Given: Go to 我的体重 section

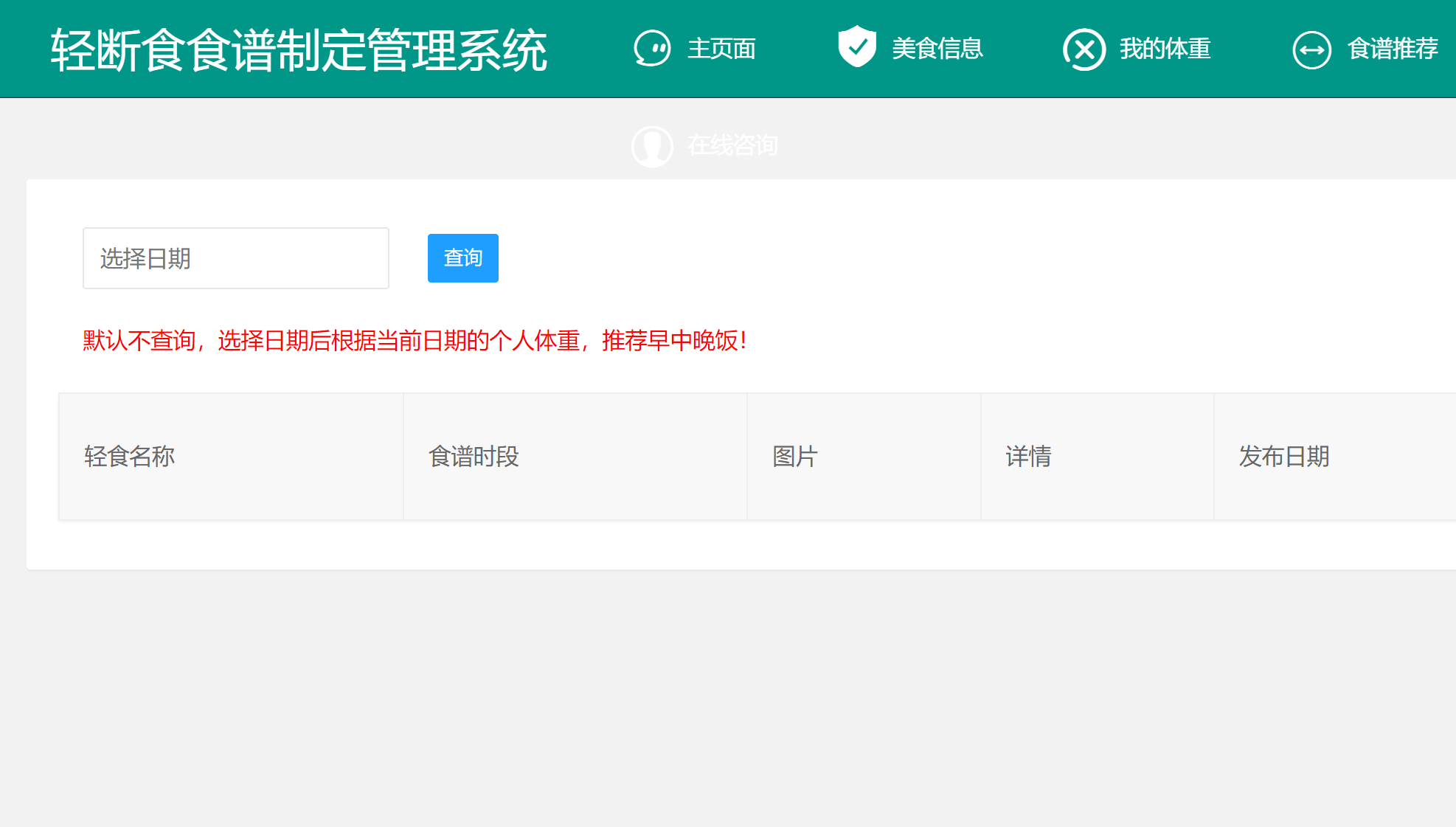Looking at the screenshot, I should pos(1164,49).
